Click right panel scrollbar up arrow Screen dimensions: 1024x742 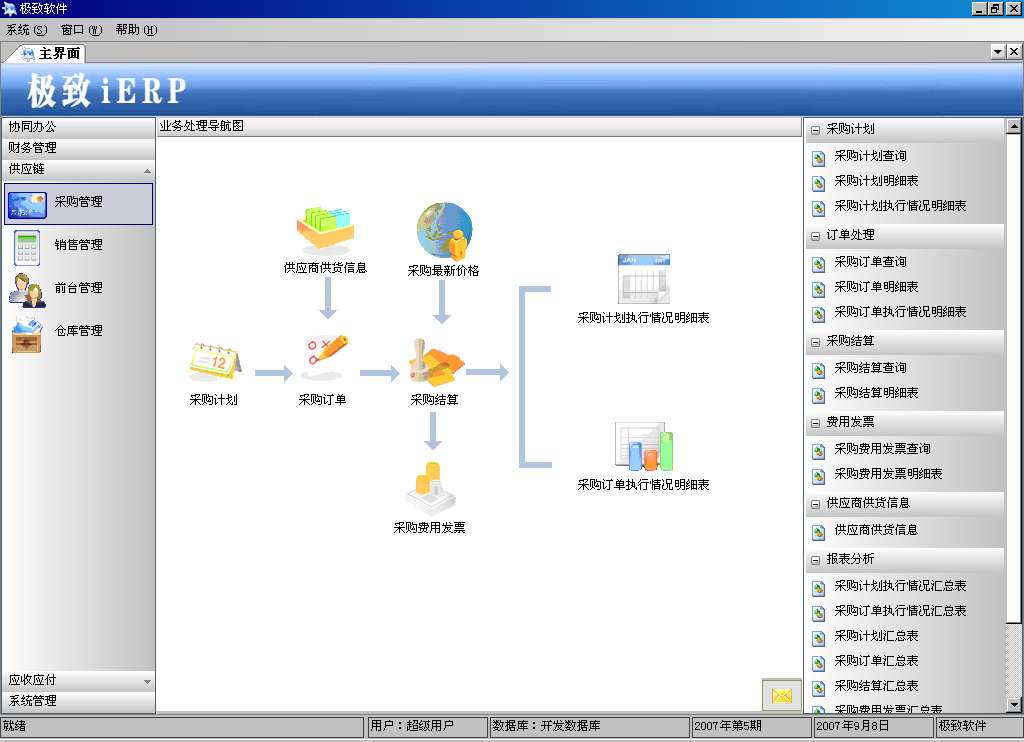(1014, 126)
